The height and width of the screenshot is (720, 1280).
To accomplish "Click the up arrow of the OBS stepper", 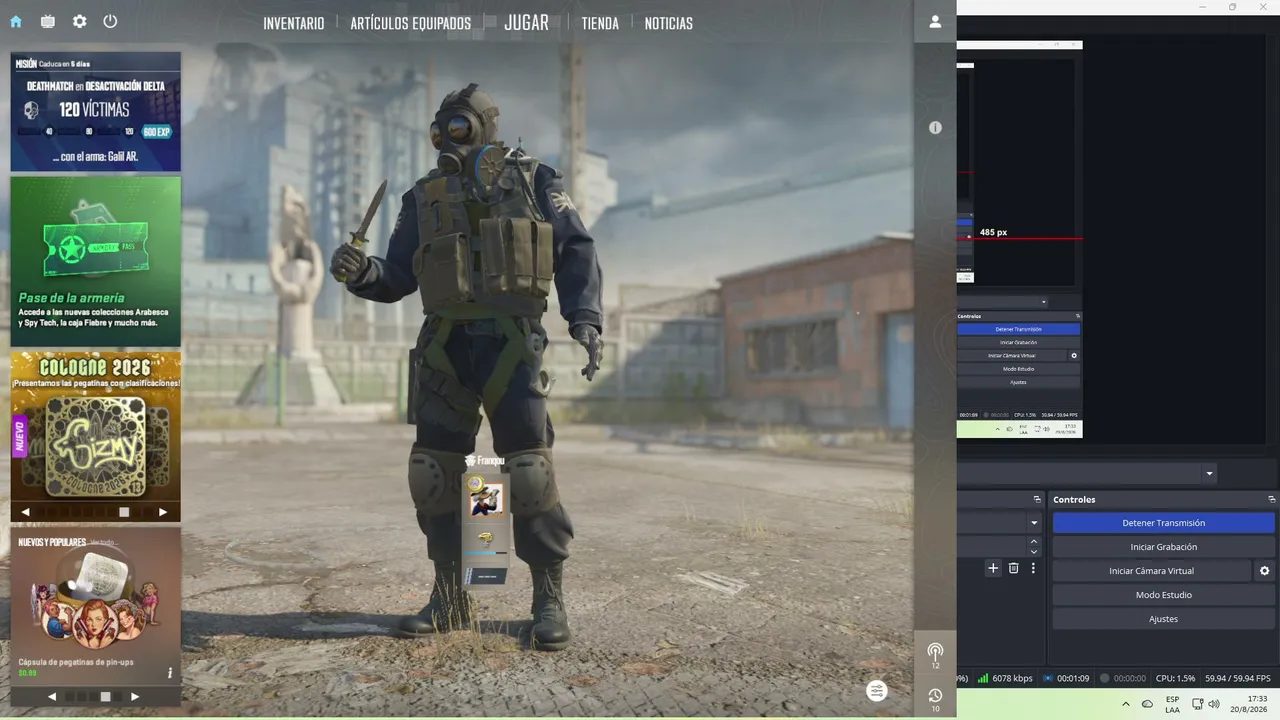I will click(1034, 542).
